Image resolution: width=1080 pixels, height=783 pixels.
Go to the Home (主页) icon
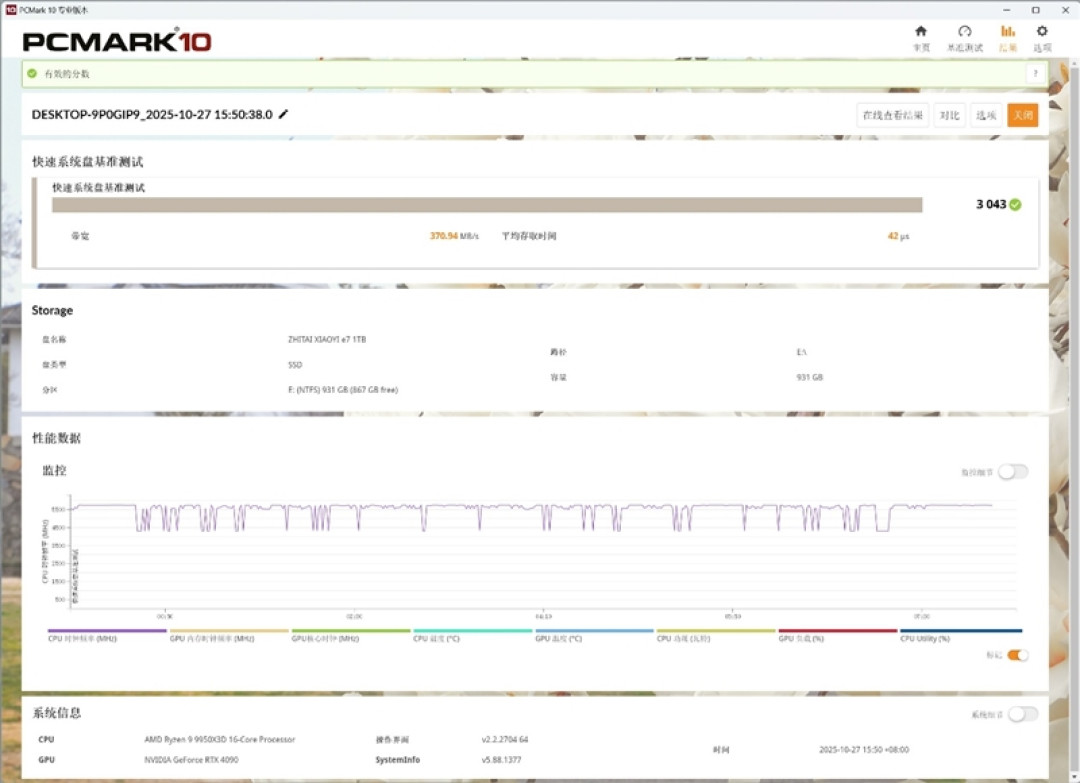(921, 32)
